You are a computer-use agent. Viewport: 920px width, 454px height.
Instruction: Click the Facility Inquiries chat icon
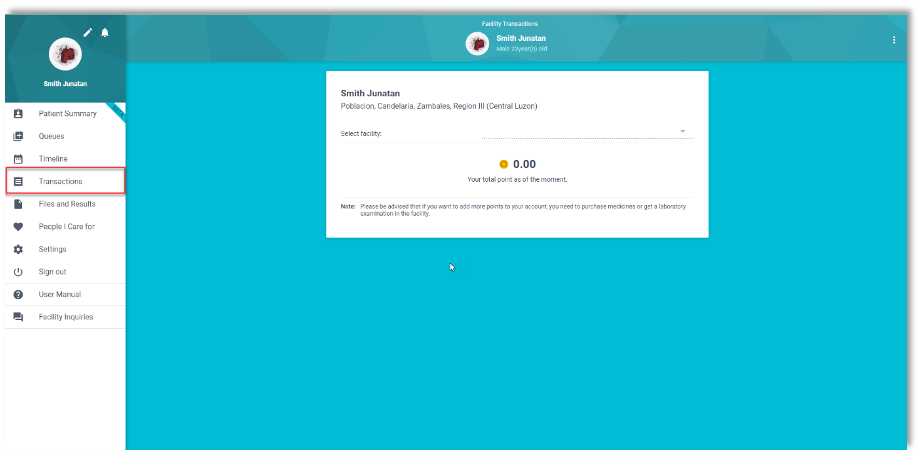tap(18, 317)
